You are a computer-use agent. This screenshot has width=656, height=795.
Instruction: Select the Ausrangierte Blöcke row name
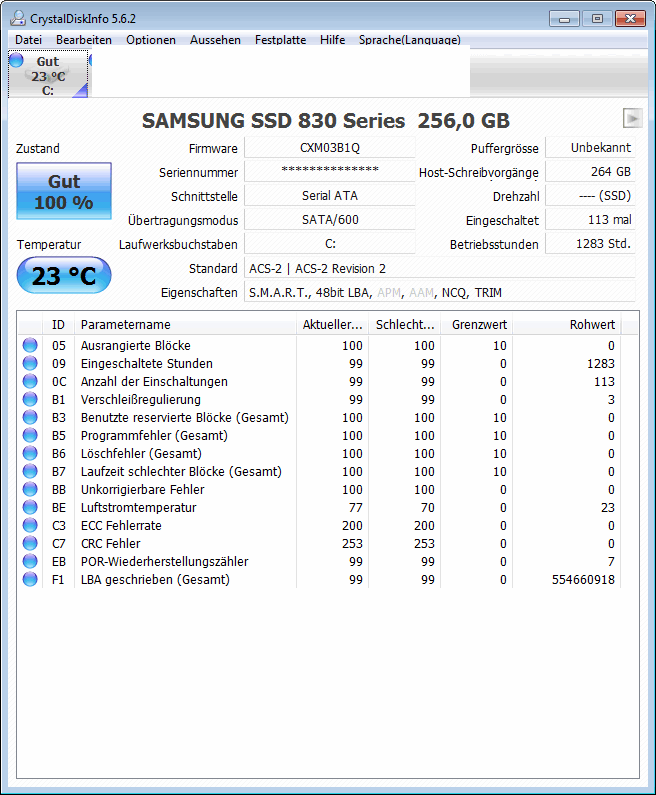tap(135, 345)
